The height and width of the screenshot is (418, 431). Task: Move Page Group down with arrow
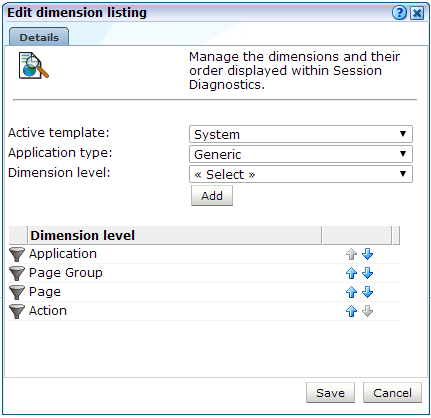coord(367,273)
